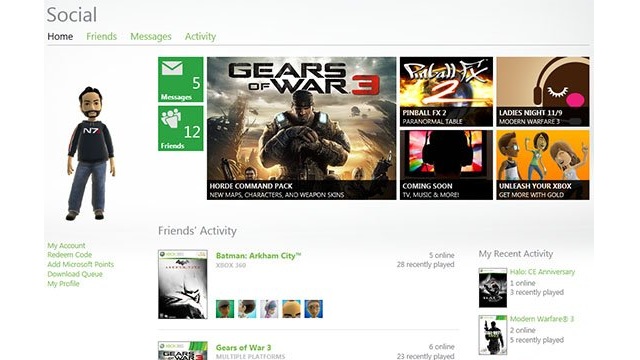Image resolution: width=640 pixels, height=360 pixels.
Task: Switch to the Activity tab
Action: point(200,36)
